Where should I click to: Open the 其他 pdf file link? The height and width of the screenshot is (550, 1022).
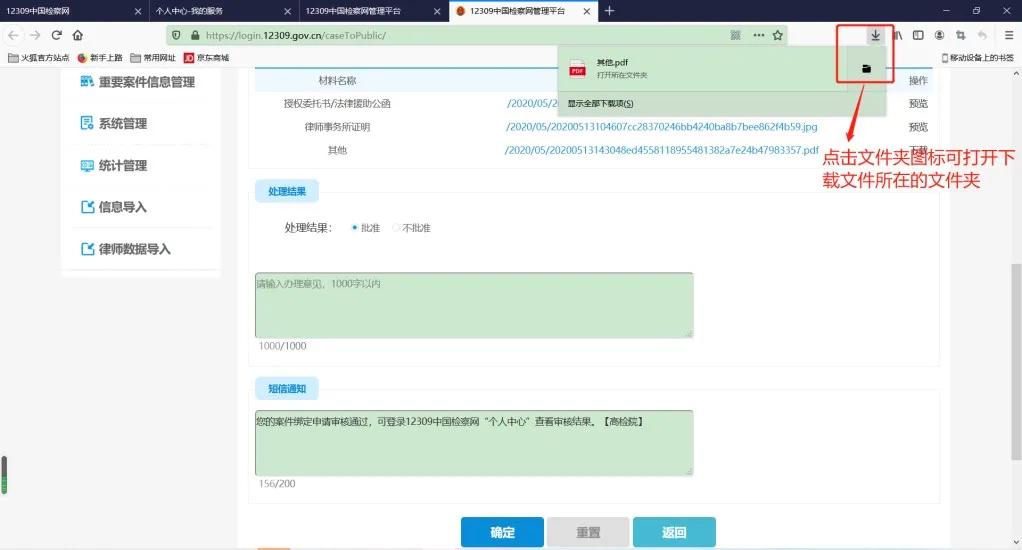click(x=662, y=150)
